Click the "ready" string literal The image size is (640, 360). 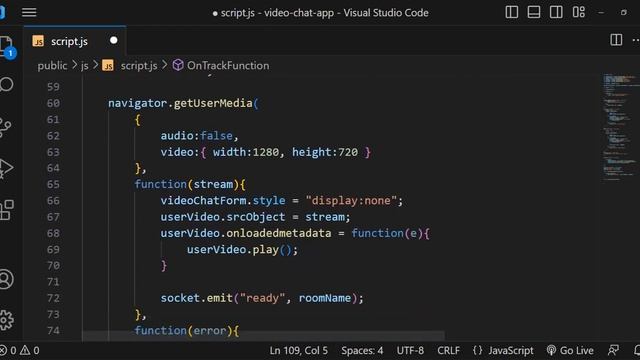262,298
